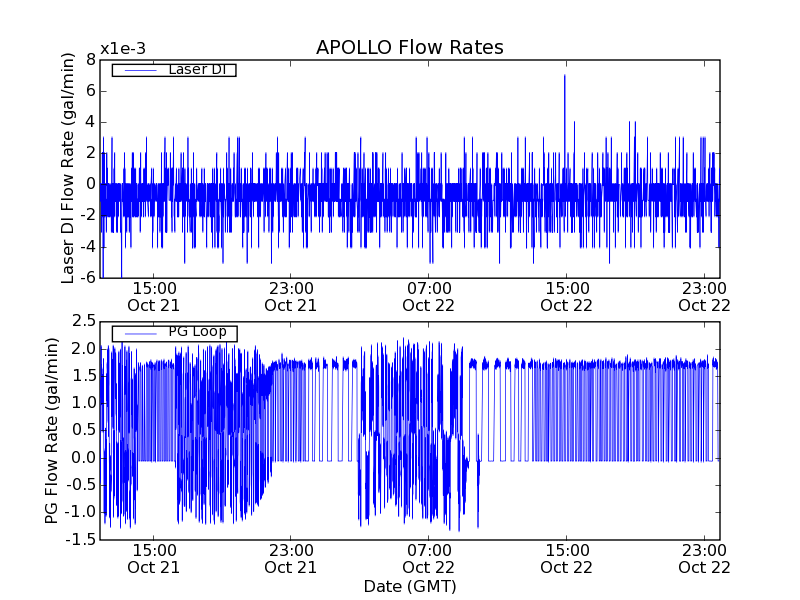Click the blue line sample in Laser DI legend
Screen dimensions: 800x600
coord(138,70)
